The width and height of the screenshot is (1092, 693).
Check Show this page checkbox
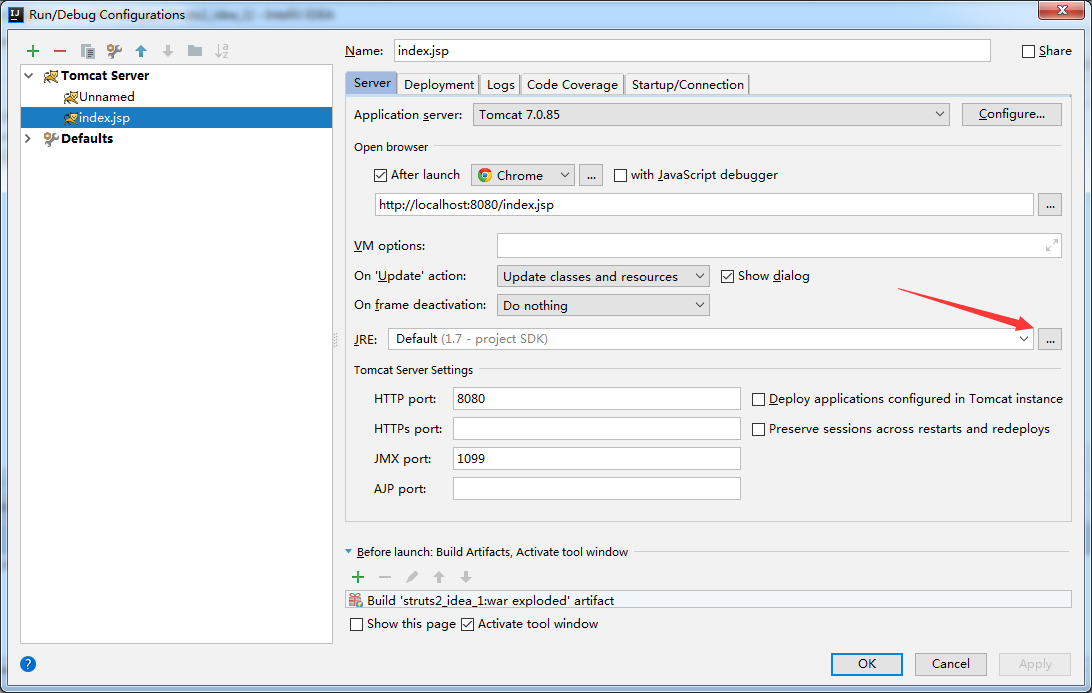point(356,624)
